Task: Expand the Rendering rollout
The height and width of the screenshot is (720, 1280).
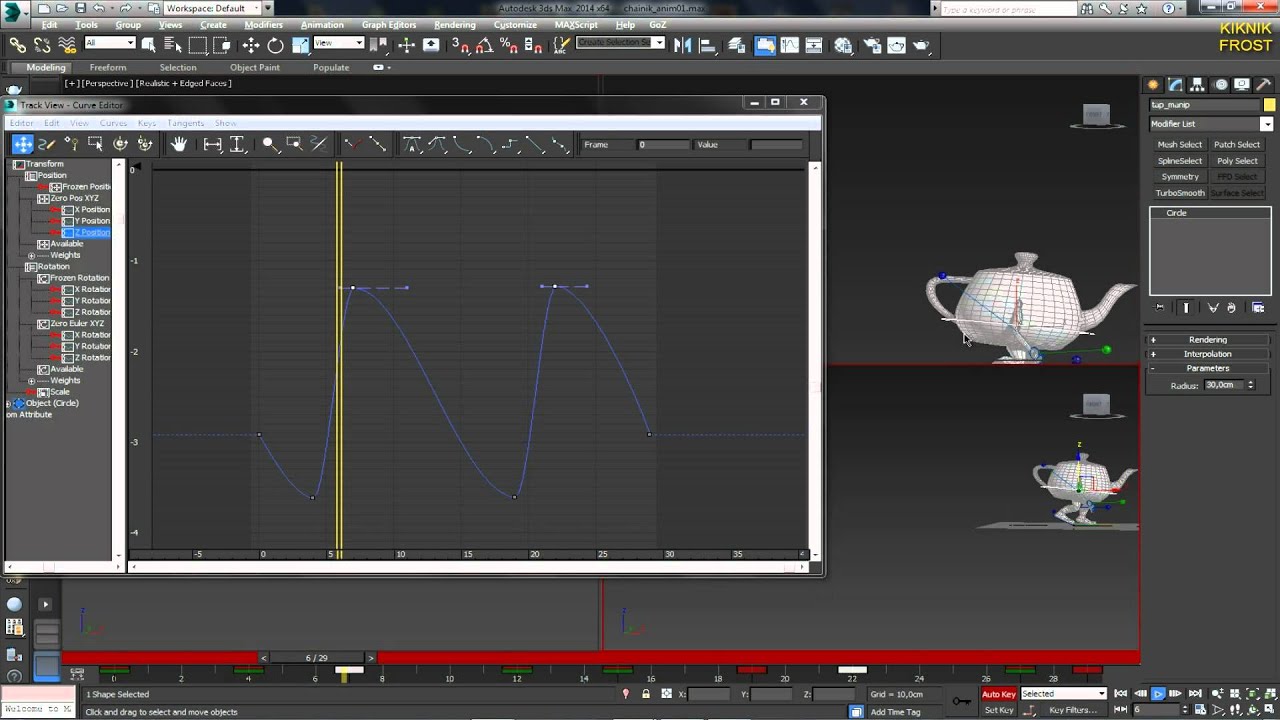Action: tap(1208, 340)
